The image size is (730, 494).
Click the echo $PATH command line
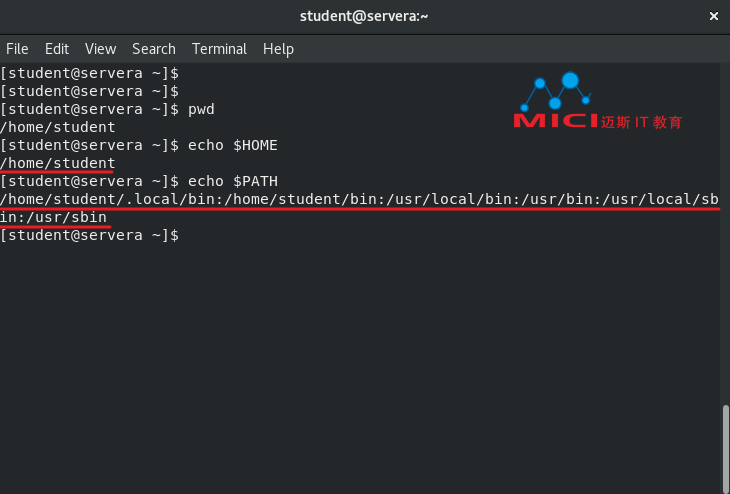coord(139,181)
